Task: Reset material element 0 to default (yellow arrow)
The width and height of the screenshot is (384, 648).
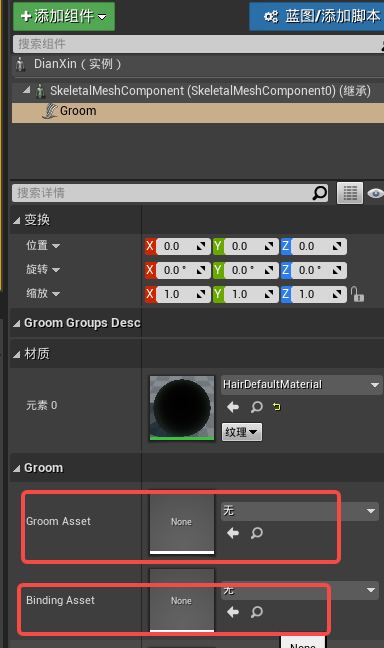Action: click(277, 407)
